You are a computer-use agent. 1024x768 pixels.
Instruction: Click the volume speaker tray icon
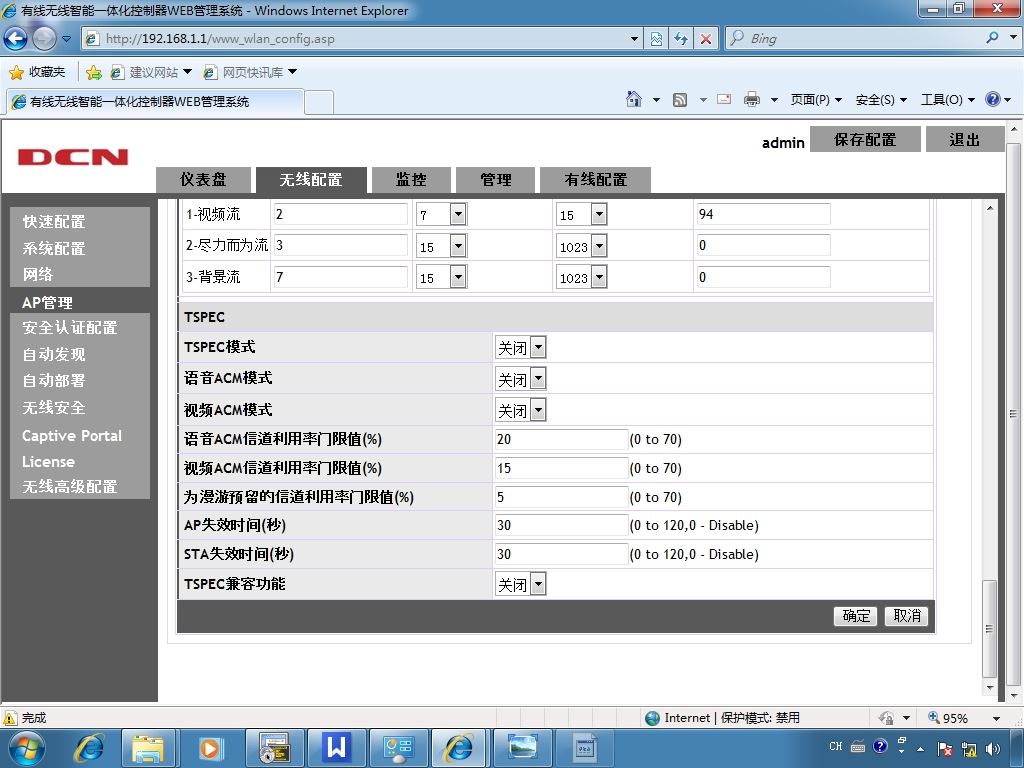993,748
